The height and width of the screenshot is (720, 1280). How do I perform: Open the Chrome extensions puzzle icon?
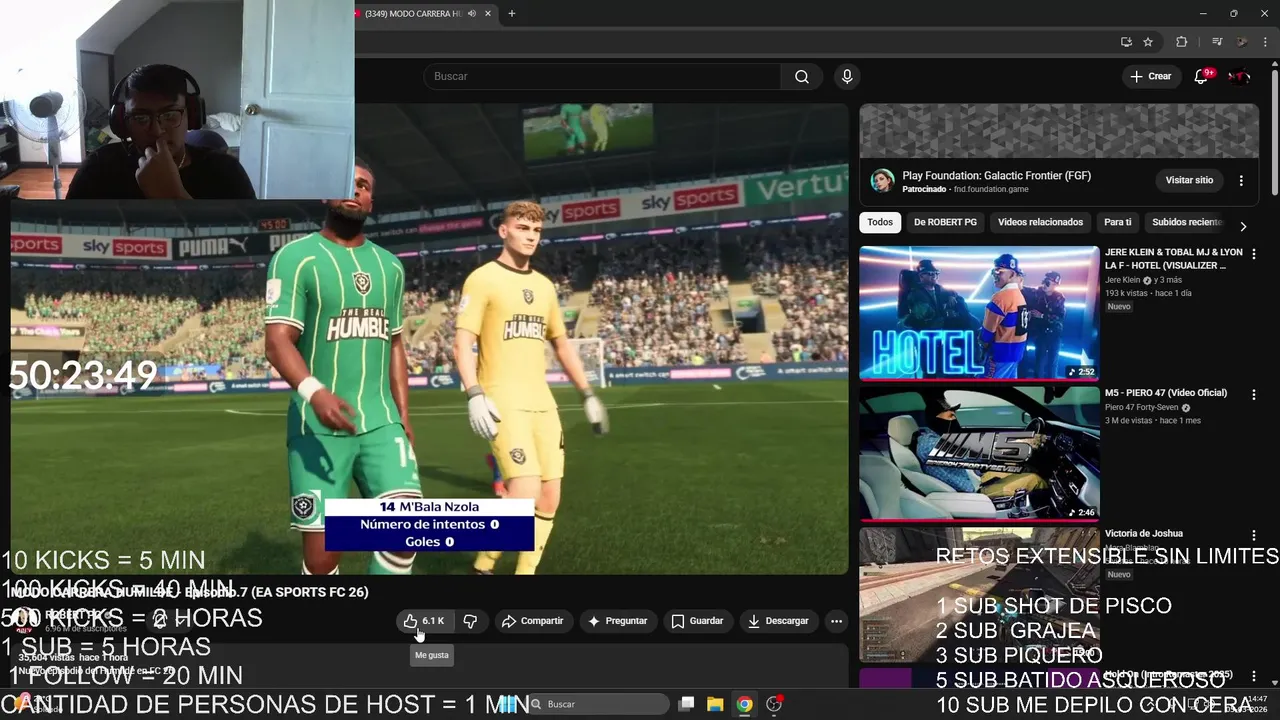coord(1182,42)
